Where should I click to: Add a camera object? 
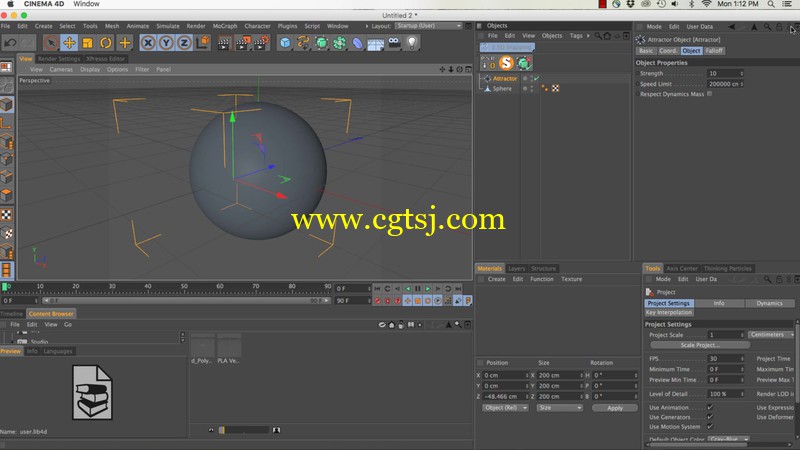point(394,43)
